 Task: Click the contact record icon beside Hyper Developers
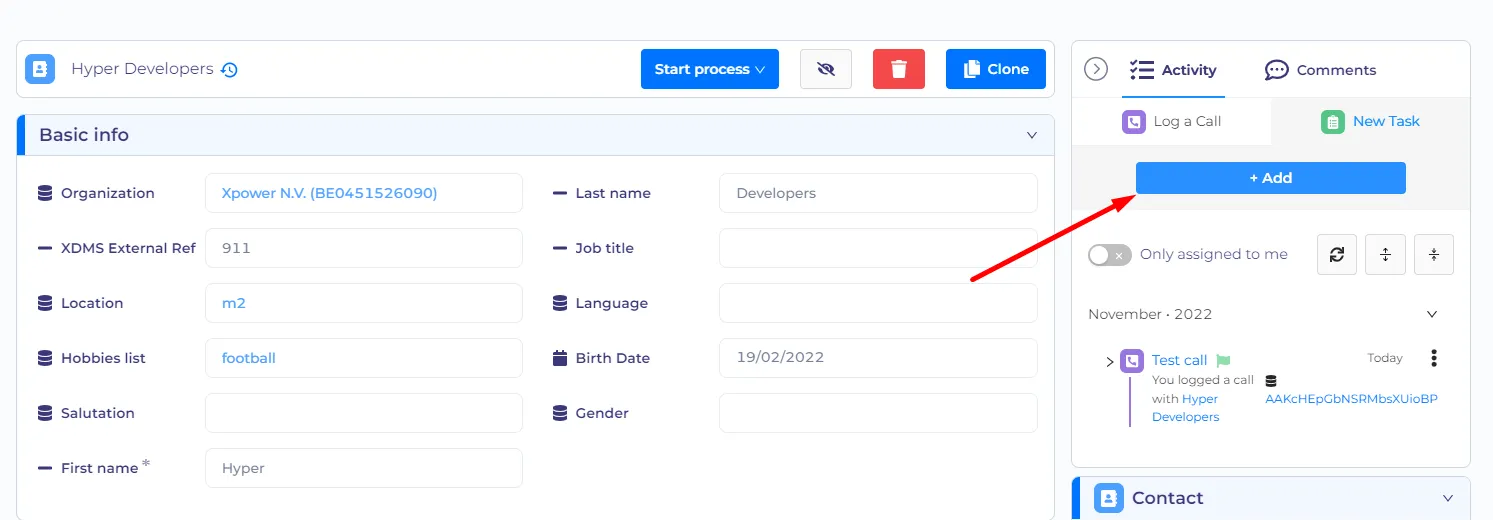40,69
